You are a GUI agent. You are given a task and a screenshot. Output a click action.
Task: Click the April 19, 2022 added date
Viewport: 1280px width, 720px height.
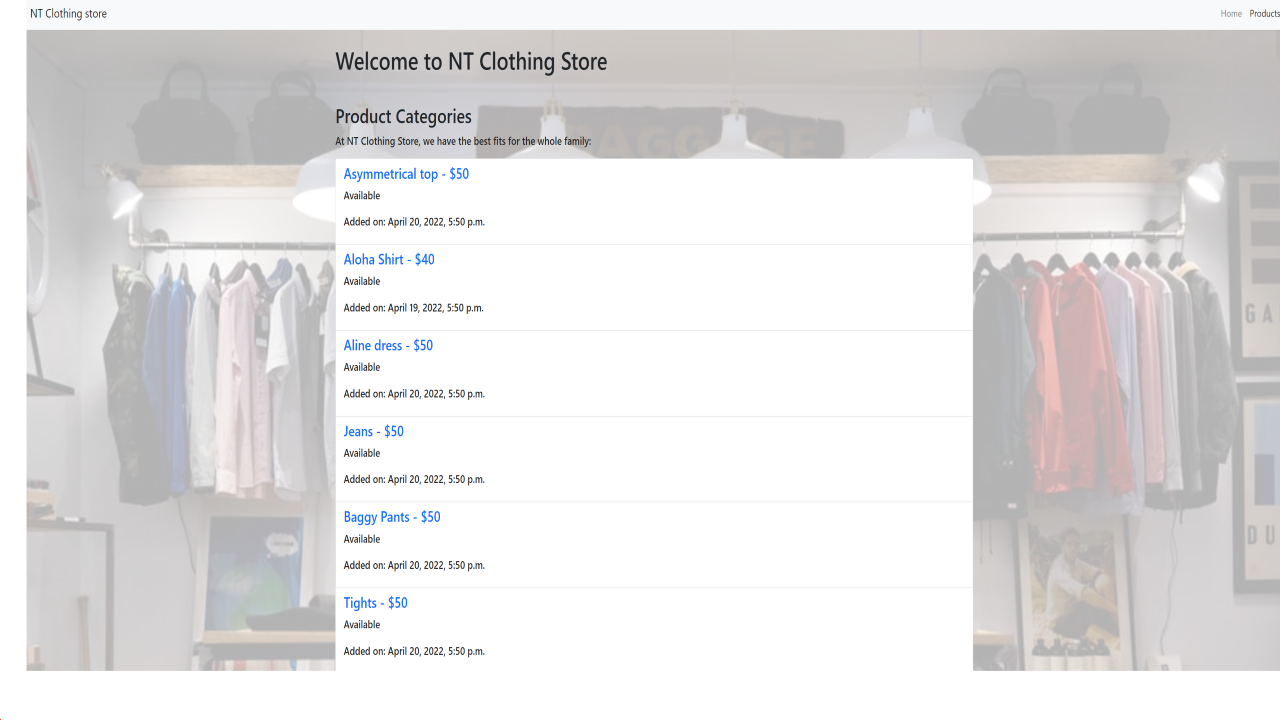[413, 308]
